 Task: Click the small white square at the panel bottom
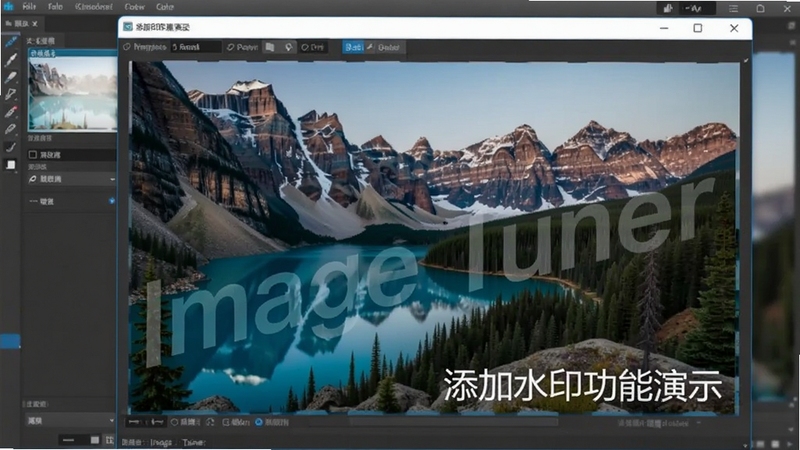(x=95, y=440)
